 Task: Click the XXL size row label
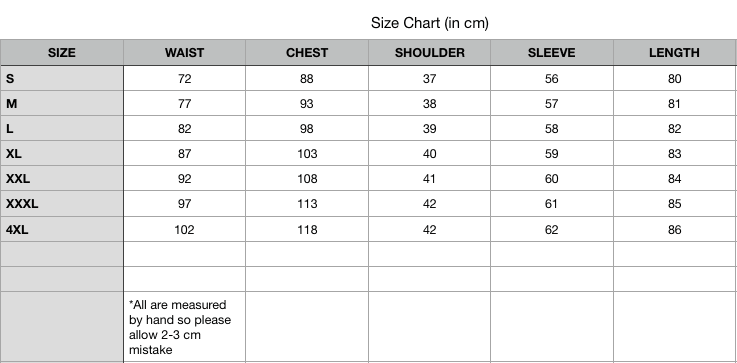click(62, 179)
